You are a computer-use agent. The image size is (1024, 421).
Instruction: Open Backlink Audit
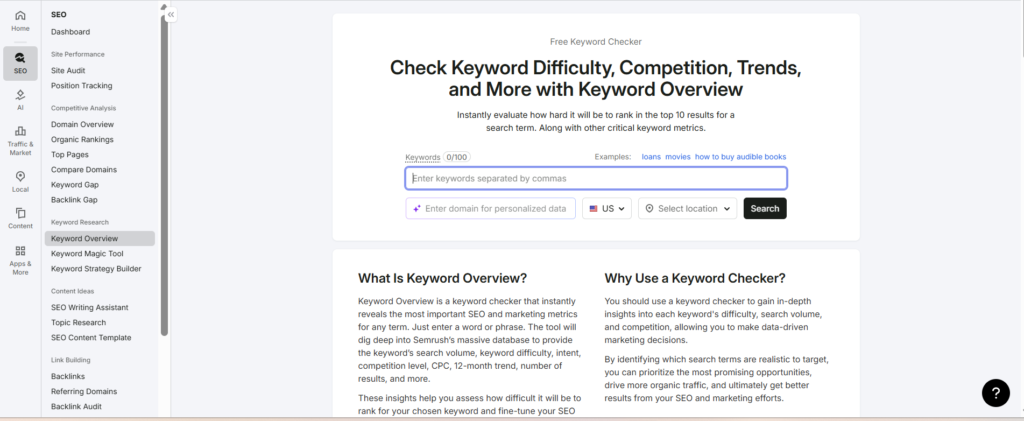point(76,406)
